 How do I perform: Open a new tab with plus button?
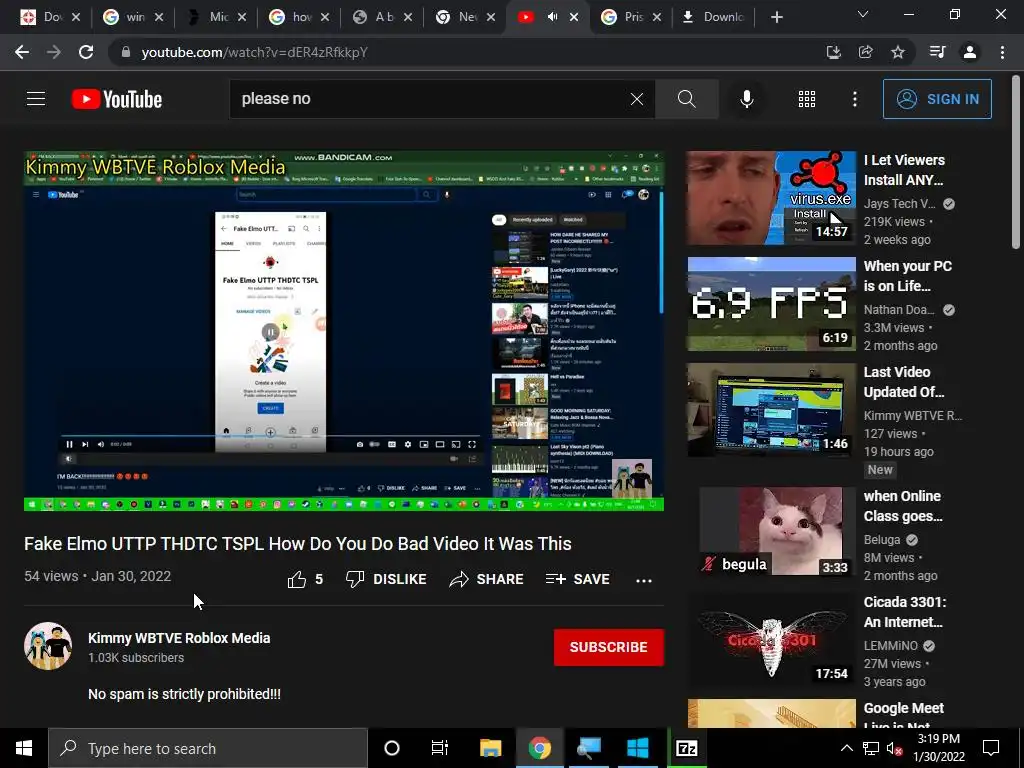click(776, 17)
